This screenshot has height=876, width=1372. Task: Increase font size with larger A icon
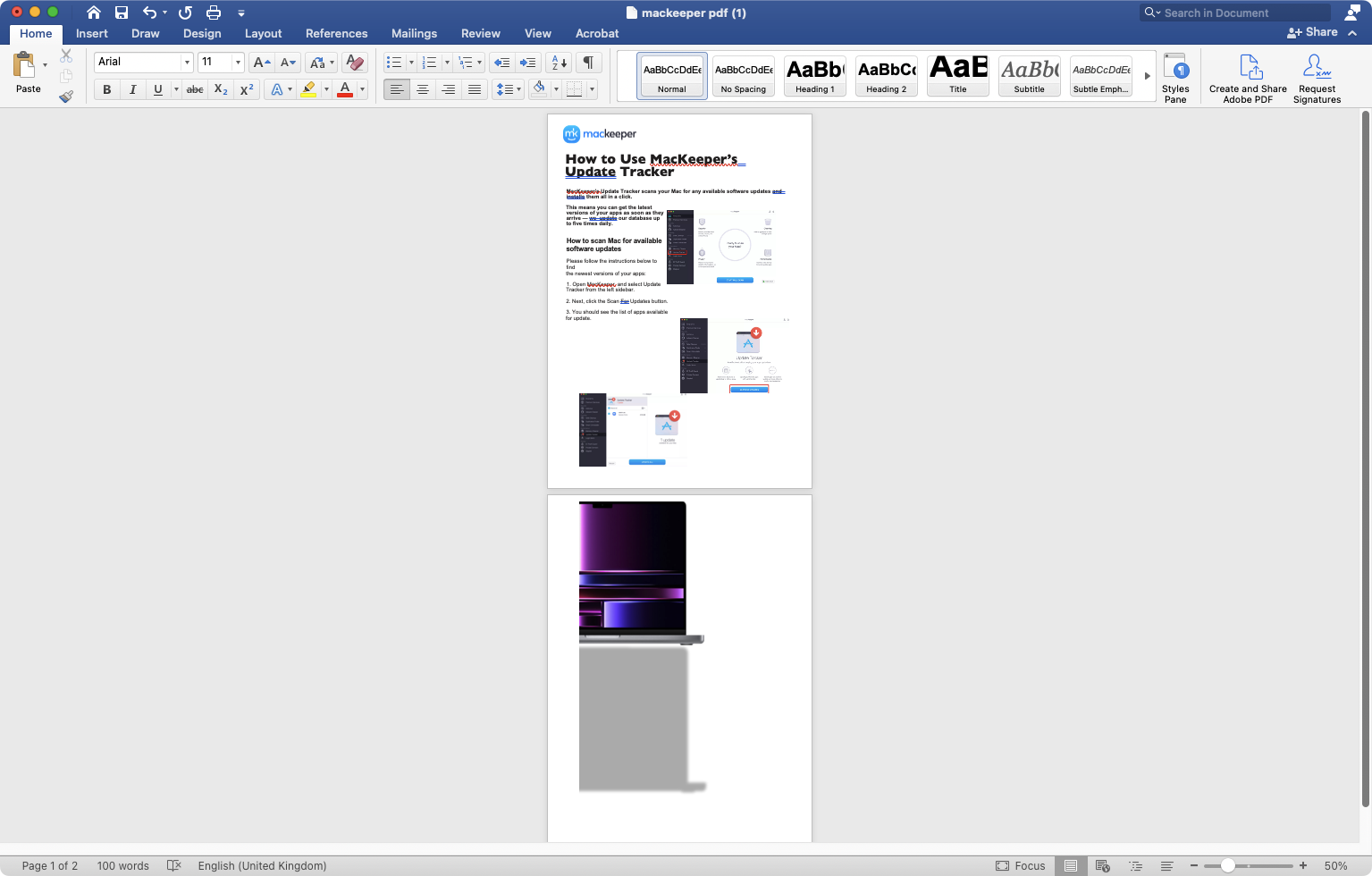coord(261,63)
